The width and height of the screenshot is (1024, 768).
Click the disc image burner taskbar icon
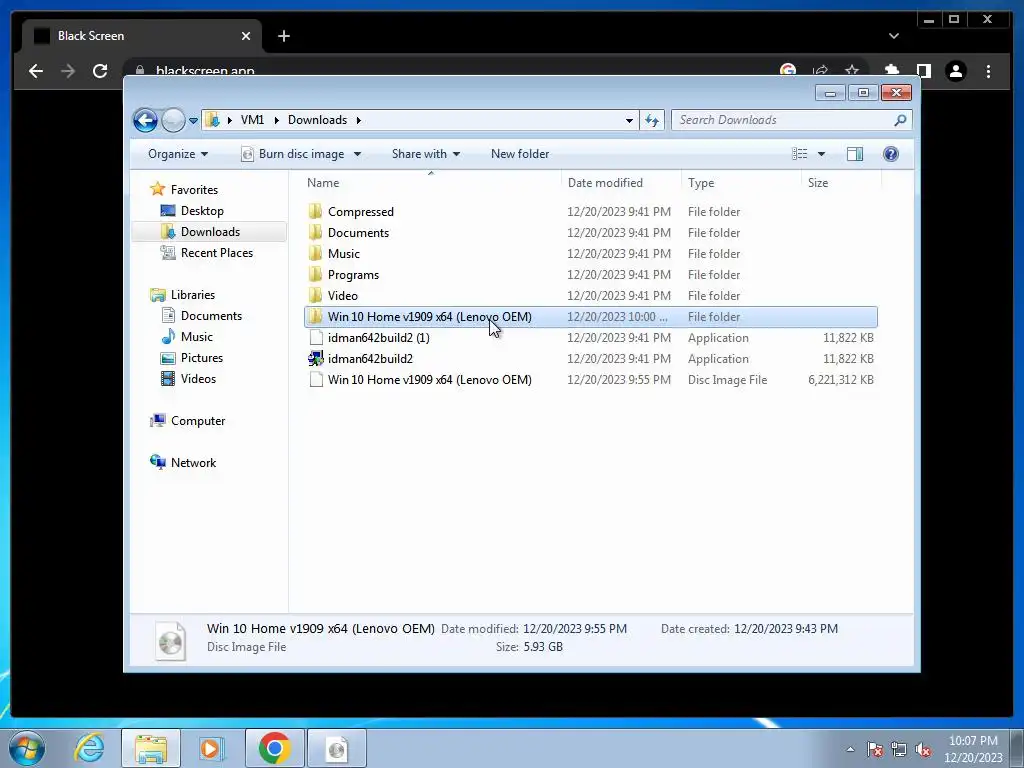(x=337, y=748)
